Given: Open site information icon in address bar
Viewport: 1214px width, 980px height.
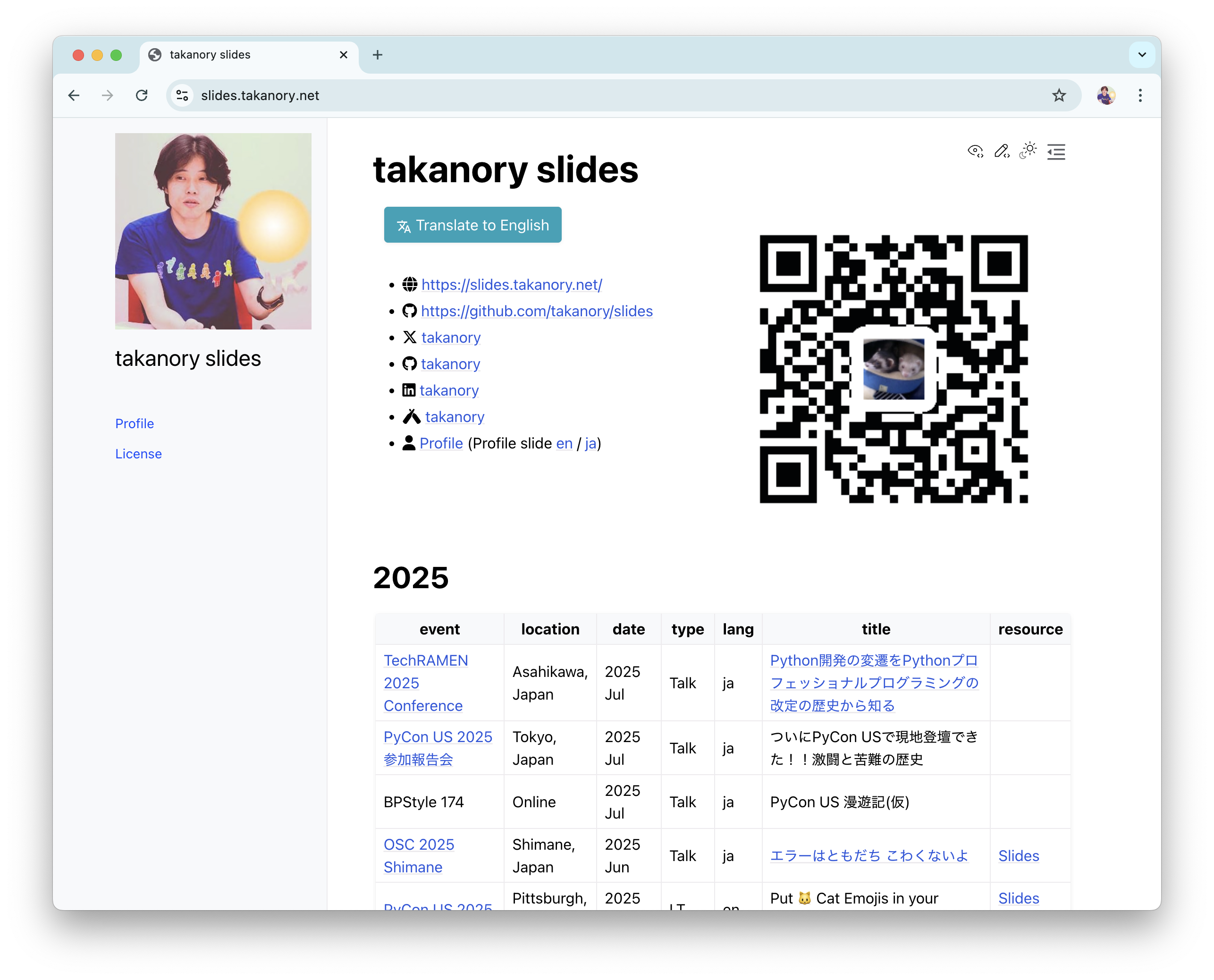Looking at the screenshot, I should click(182, 95).
